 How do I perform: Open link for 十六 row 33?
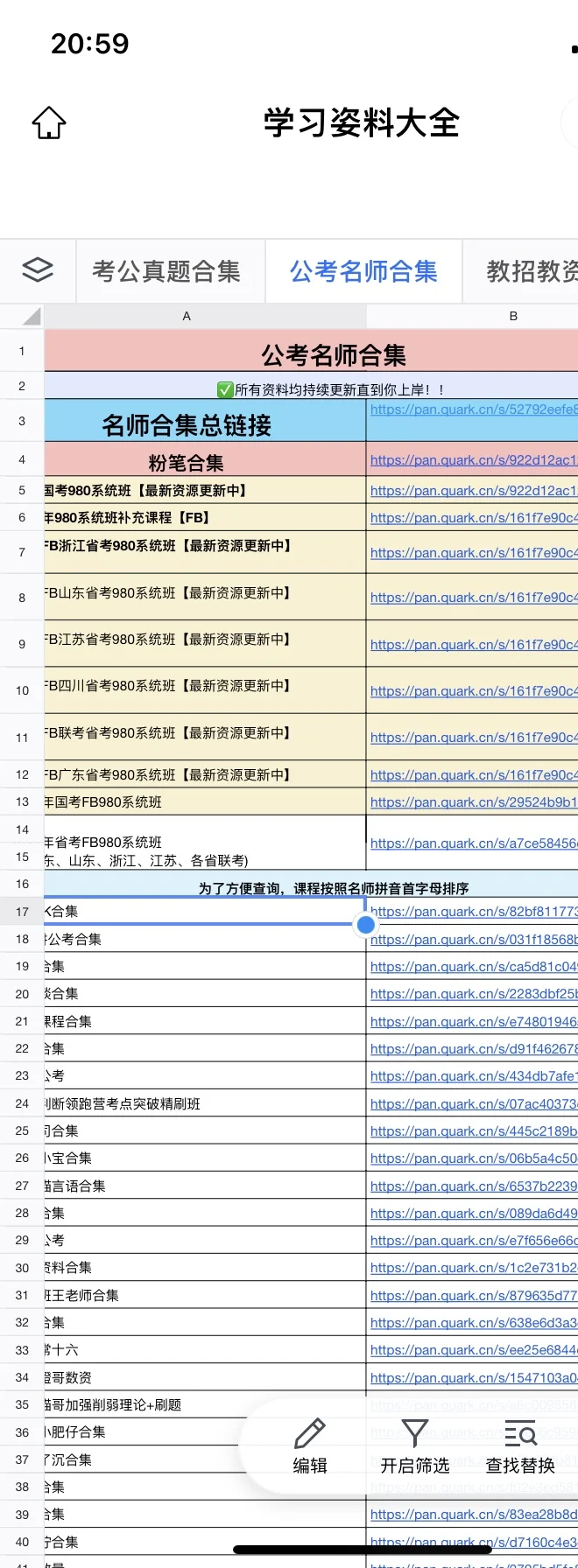tap(474, 1350)
